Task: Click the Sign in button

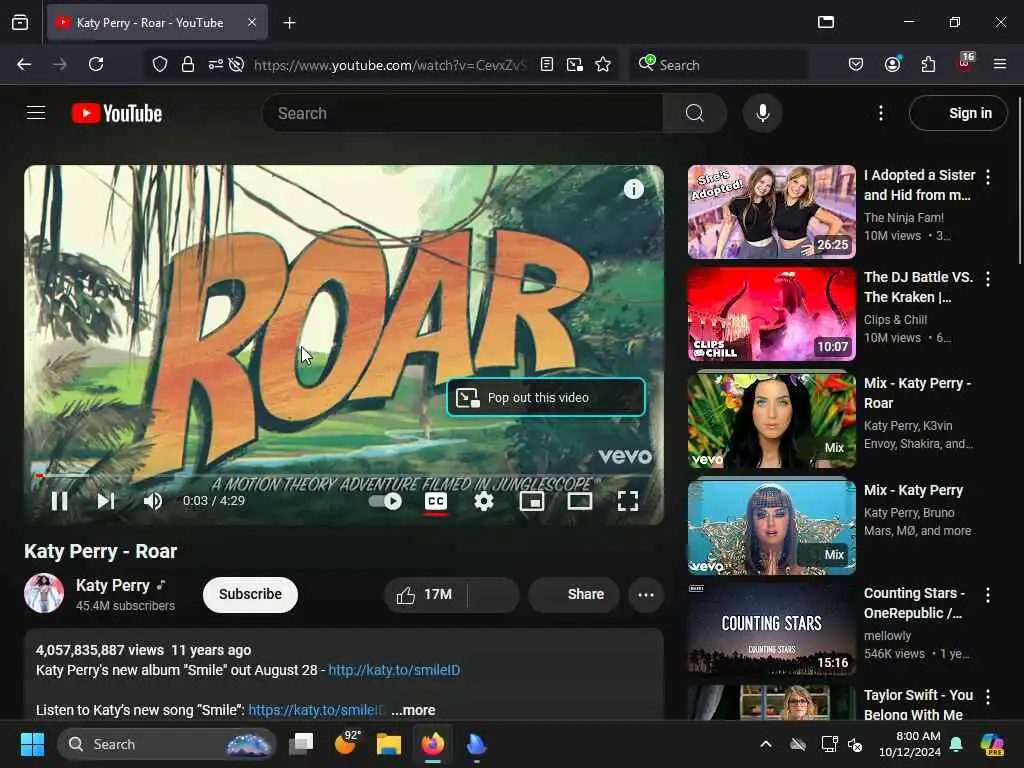Action: coord(958,113)
